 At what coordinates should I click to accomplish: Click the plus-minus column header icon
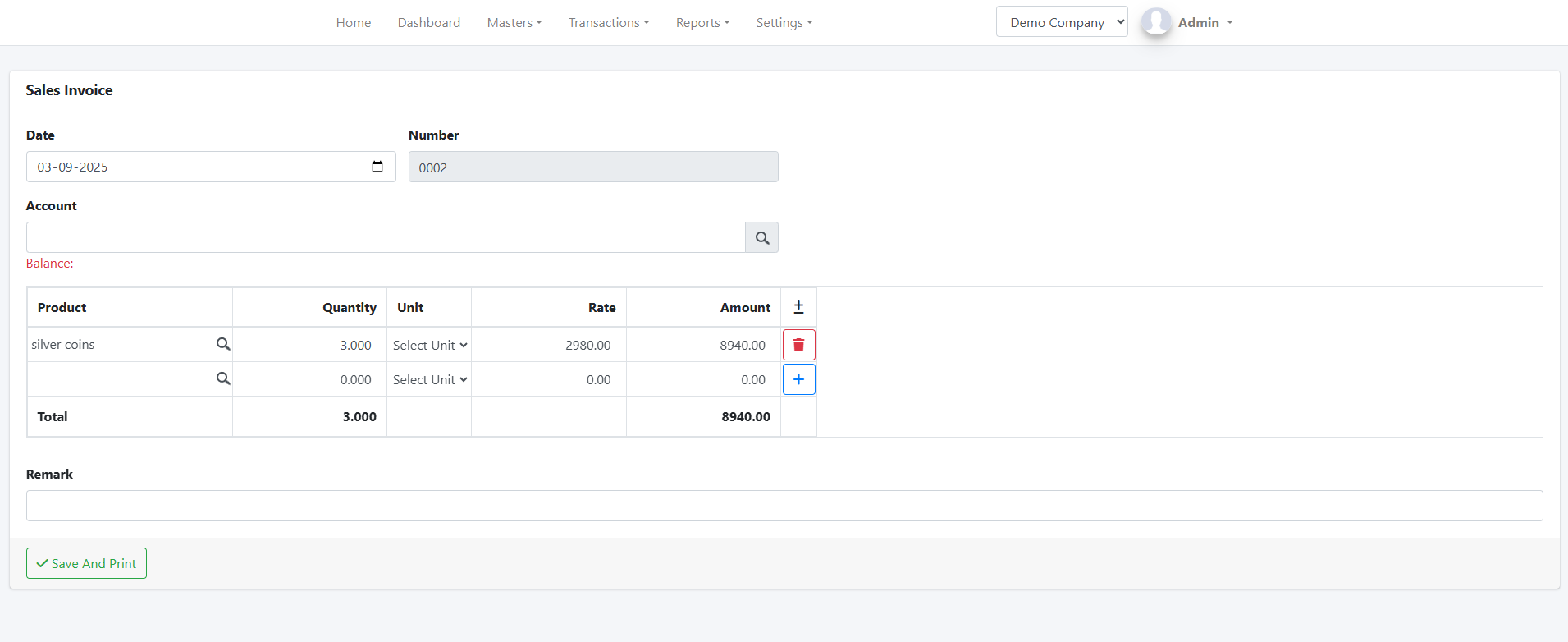tap(798, 307)
